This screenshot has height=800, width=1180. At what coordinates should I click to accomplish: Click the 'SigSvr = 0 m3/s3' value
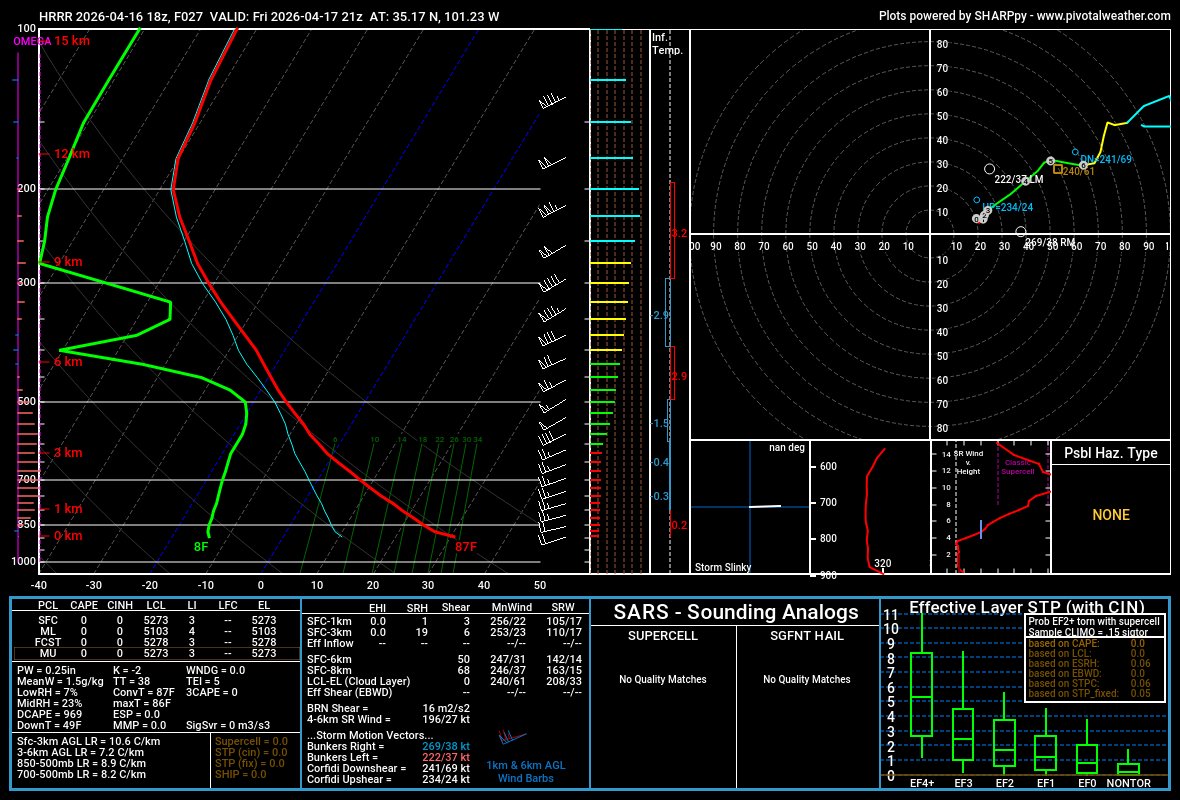(x=228, y=725)
